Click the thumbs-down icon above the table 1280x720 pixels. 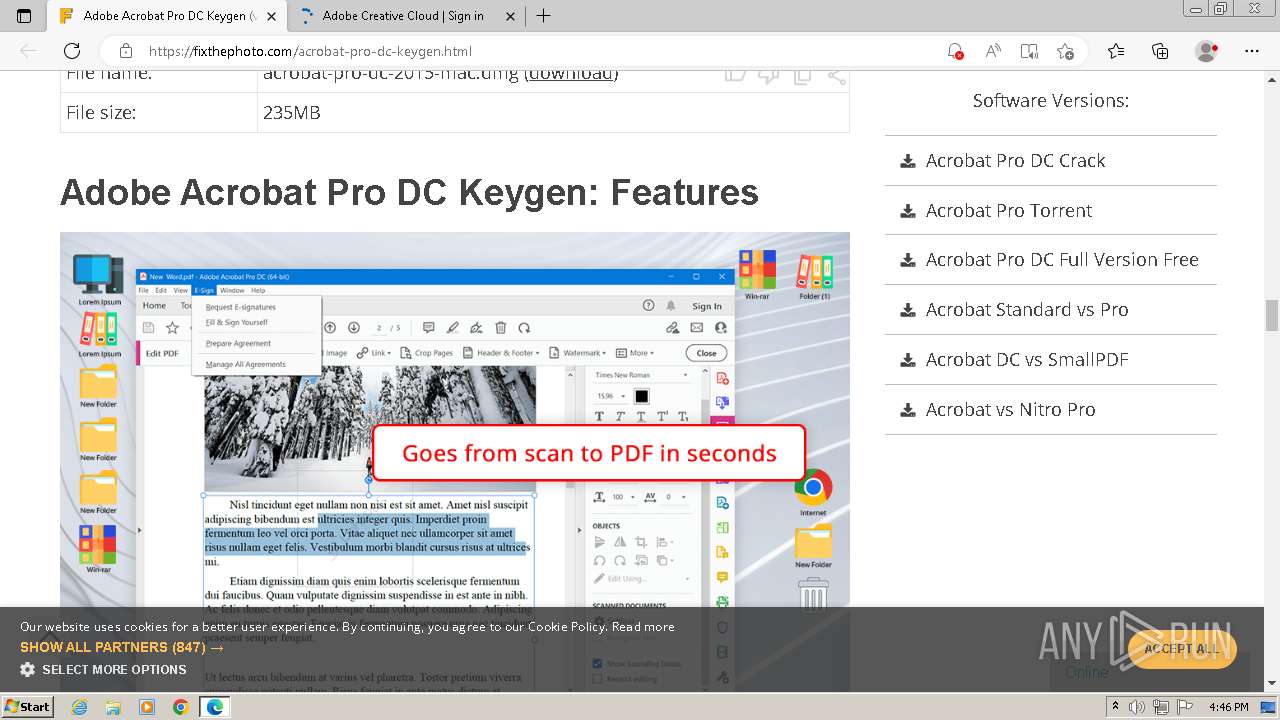[x=768, y=74]
